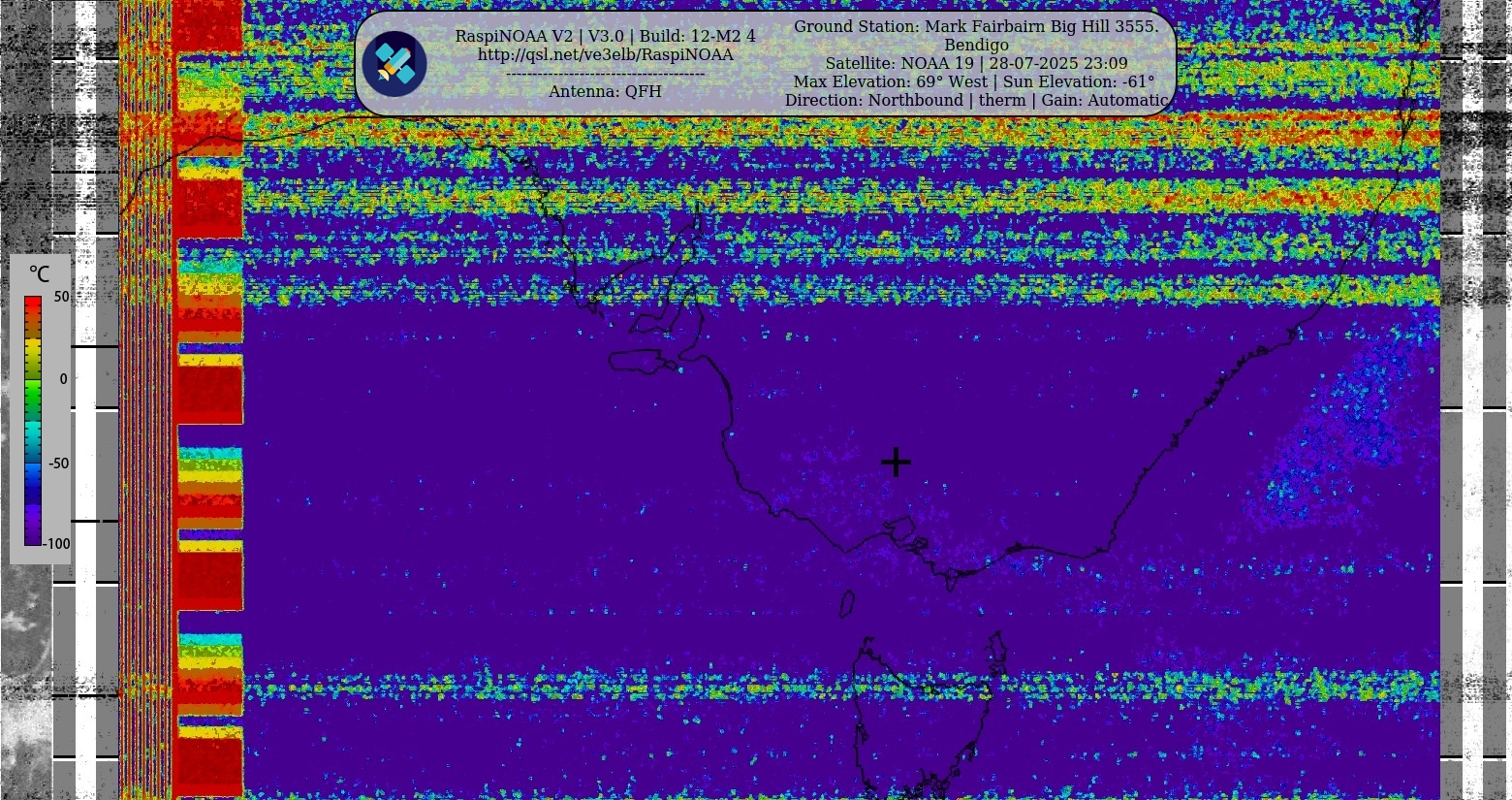Viewport: 1512px width, 800px height.
Task: Click the Direction: Northbound info line
Action: (976, 101)
